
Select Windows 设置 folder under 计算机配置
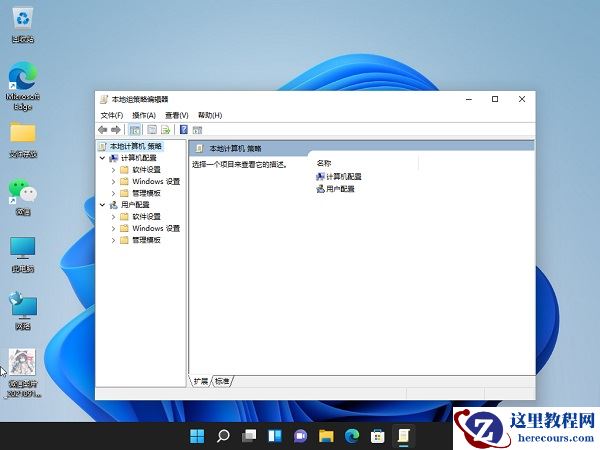[156, 181]
